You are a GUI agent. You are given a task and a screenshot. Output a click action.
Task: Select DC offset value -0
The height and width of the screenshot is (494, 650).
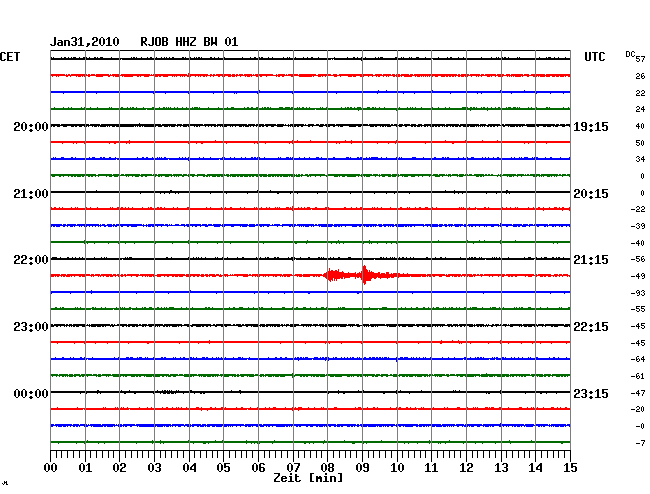pyautogui.click(x=640, y=426)
